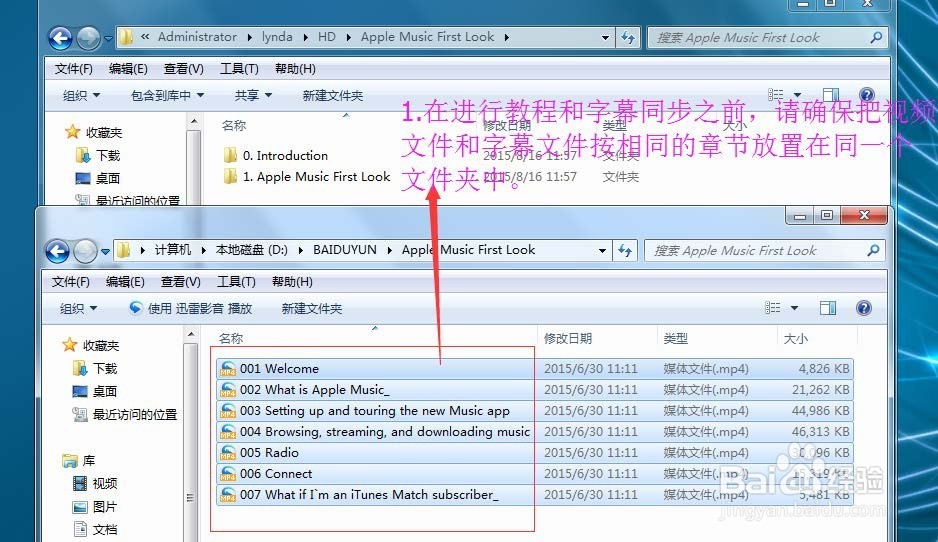This screenshot has width=938, height=542.
Task: Select file 007 What if I`m an iTunes Match subscriber_
Action: 535,494
